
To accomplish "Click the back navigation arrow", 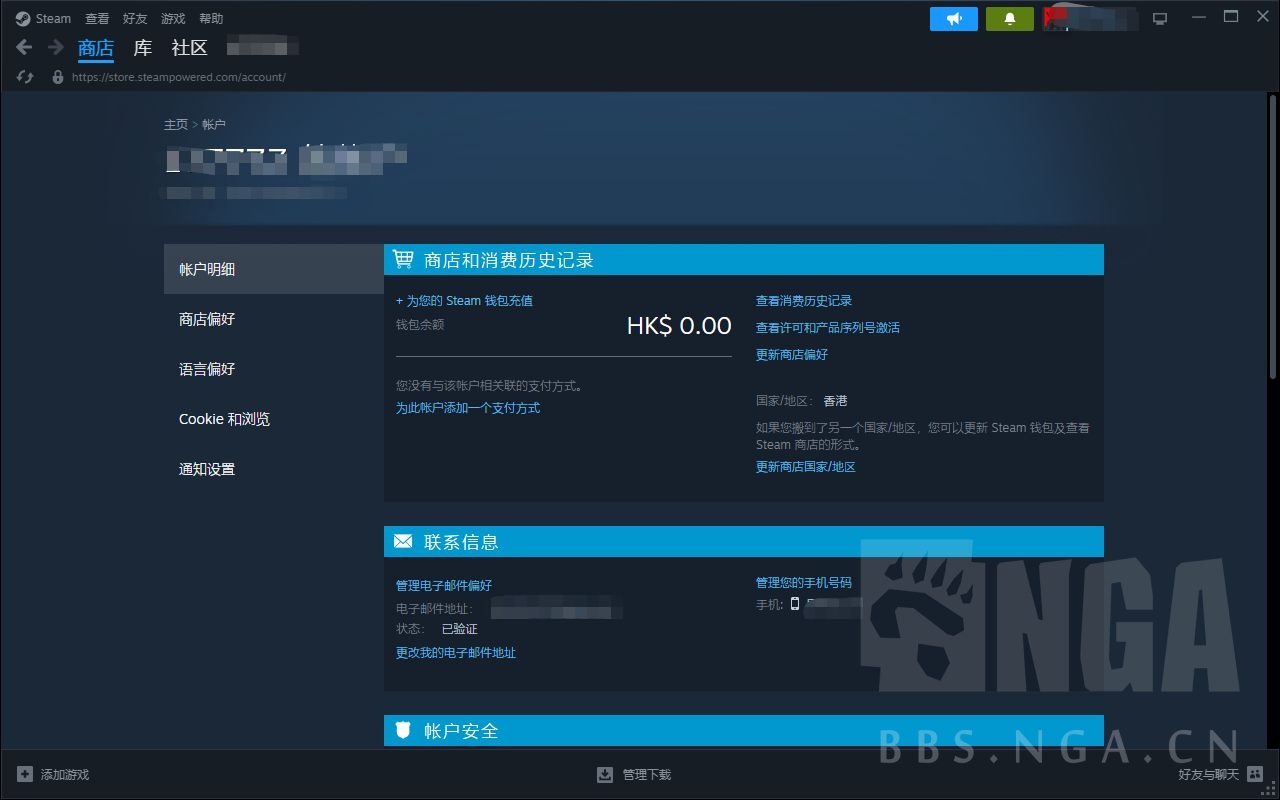I will click(x=23, y=46).
